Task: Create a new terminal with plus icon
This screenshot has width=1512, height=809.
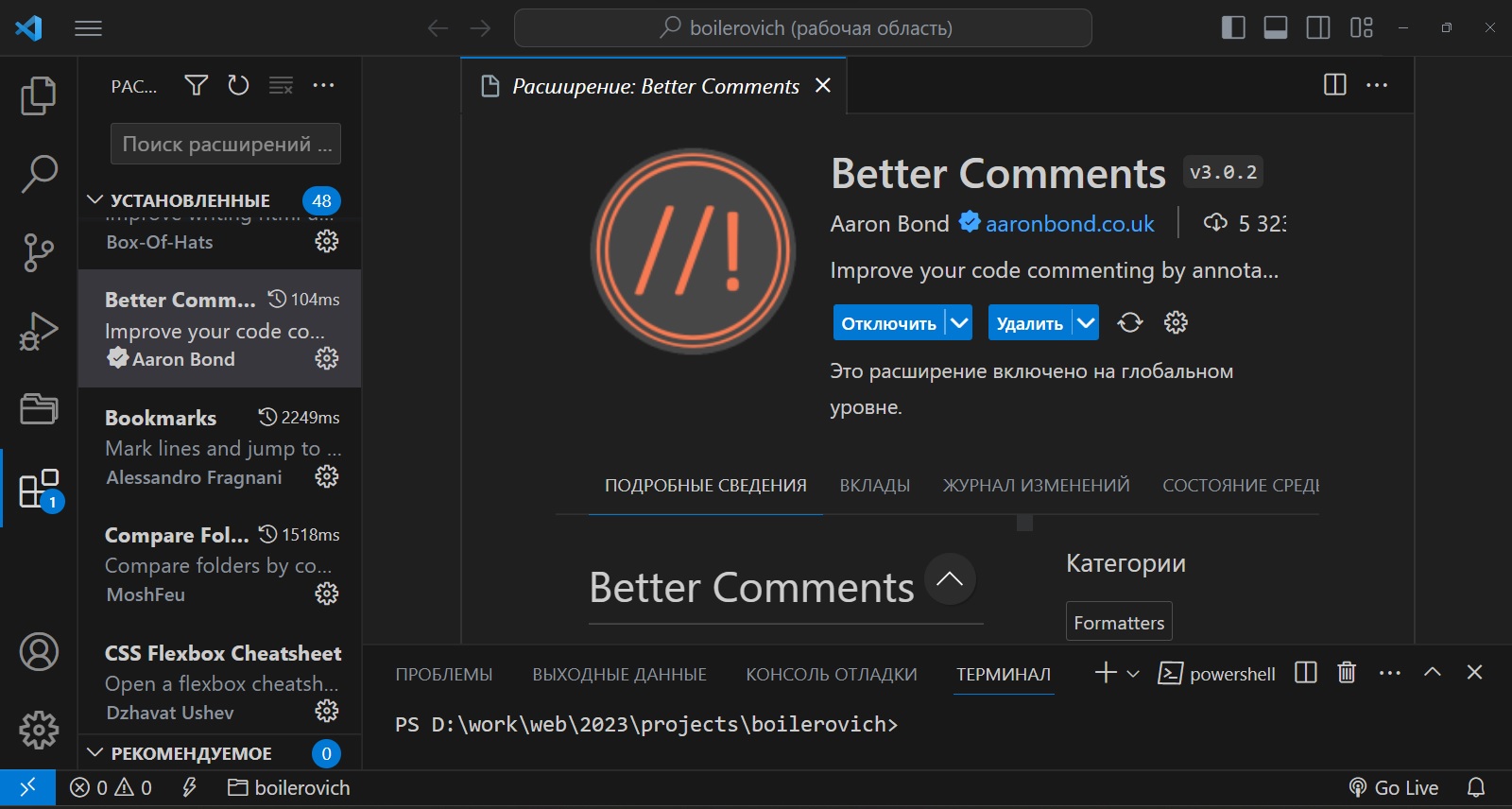Action: (1106, 673)
